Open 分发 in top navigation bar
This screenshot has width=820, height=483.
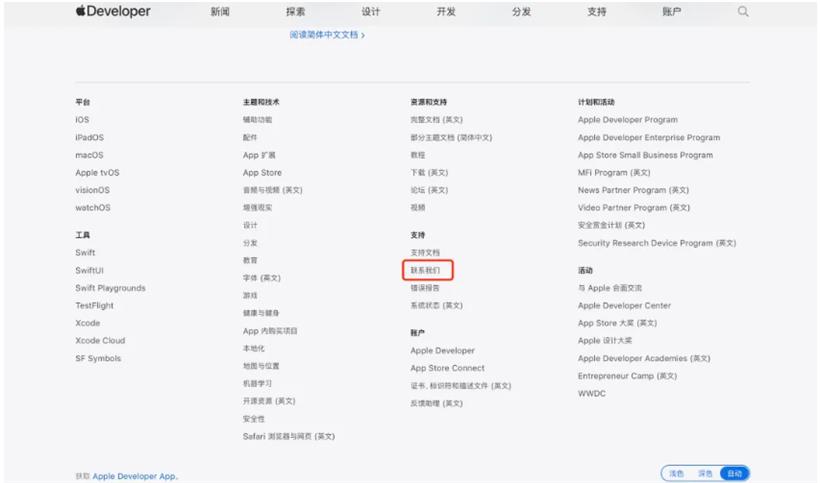(x=521, y=12)
